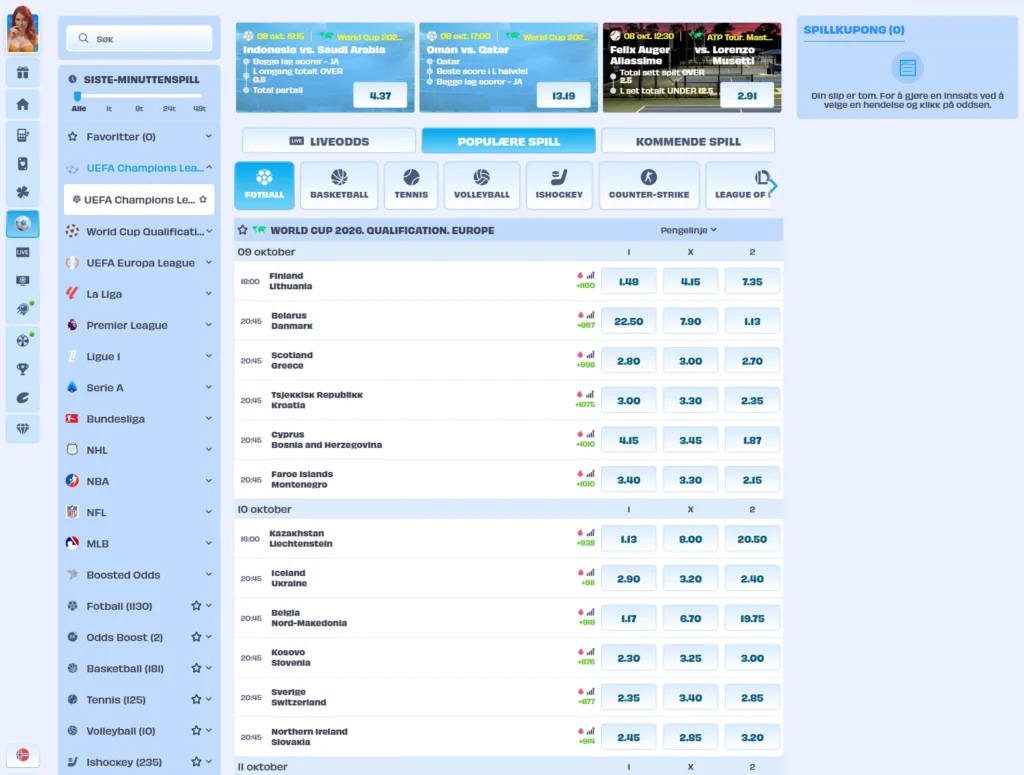Image resolution: width=1024 pixels, height=775 pixels.
Task: Bet on Finland win odds 1.48
Action: point(628,281)
